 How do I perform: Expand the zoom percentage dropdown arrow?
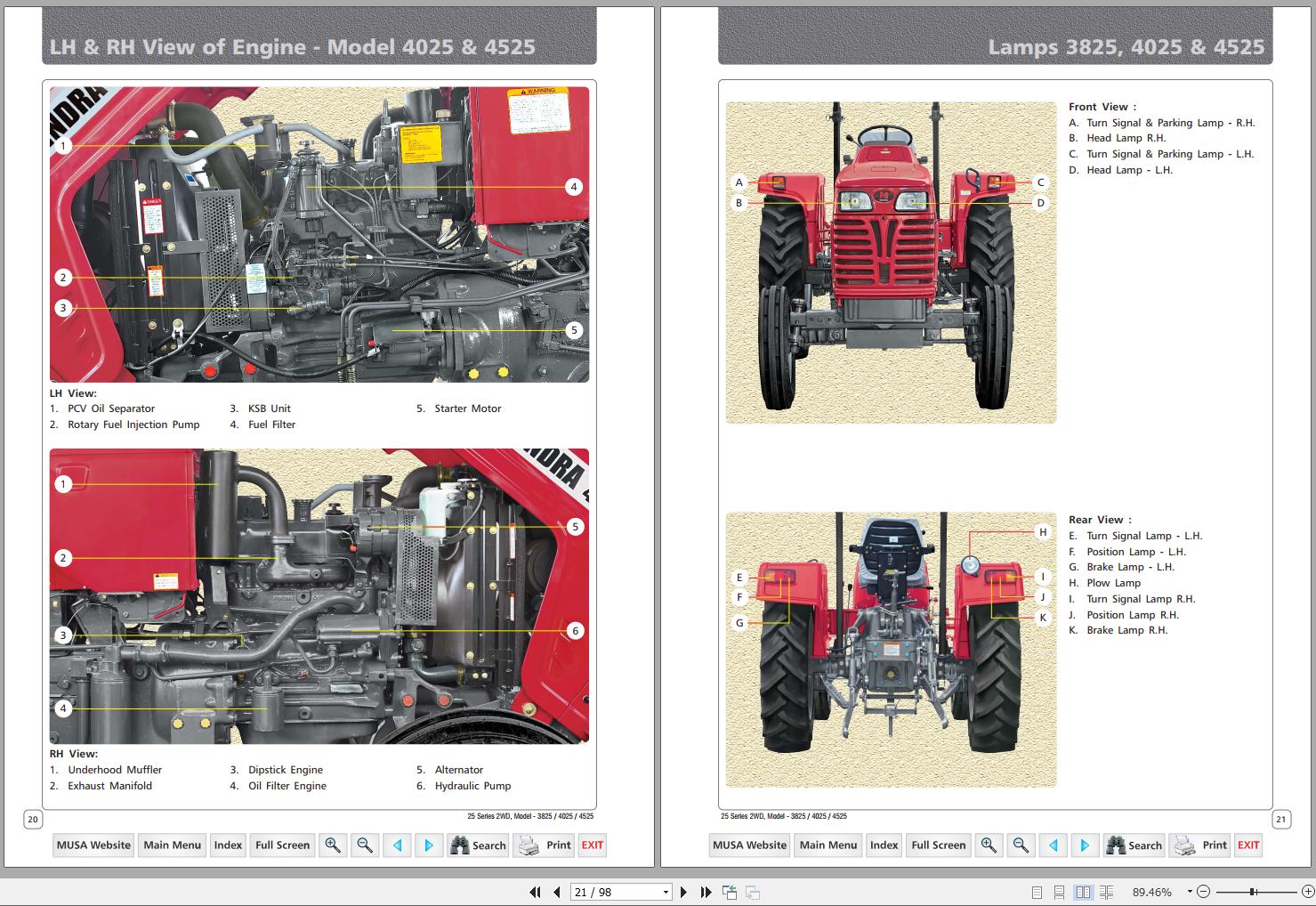pos(1191,892)
